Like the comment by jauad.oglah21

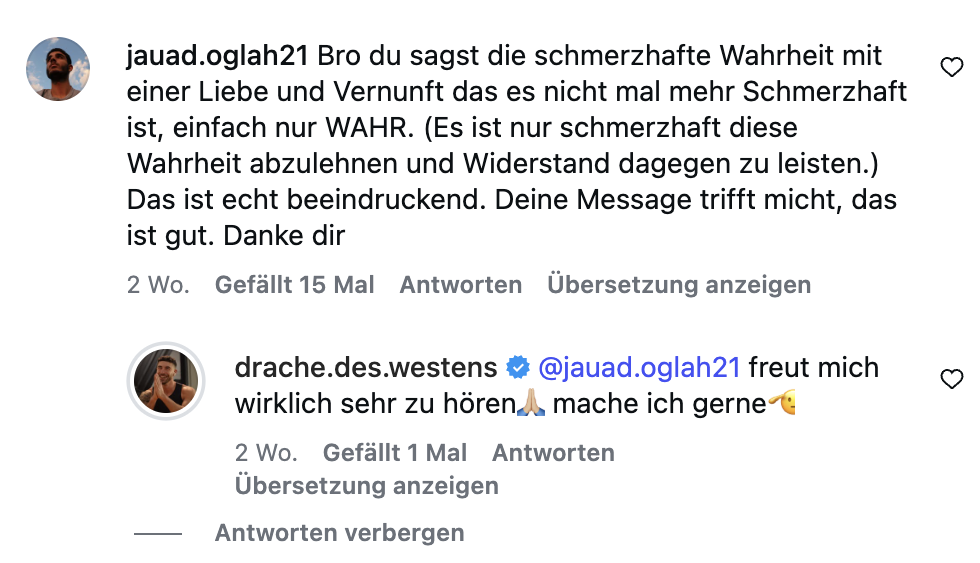click(952, 68)
